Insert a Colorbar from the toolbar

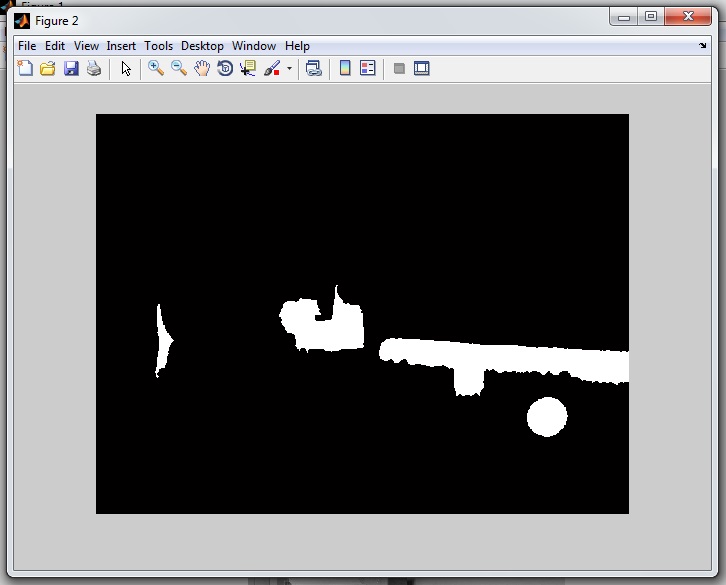pos(345,69)
